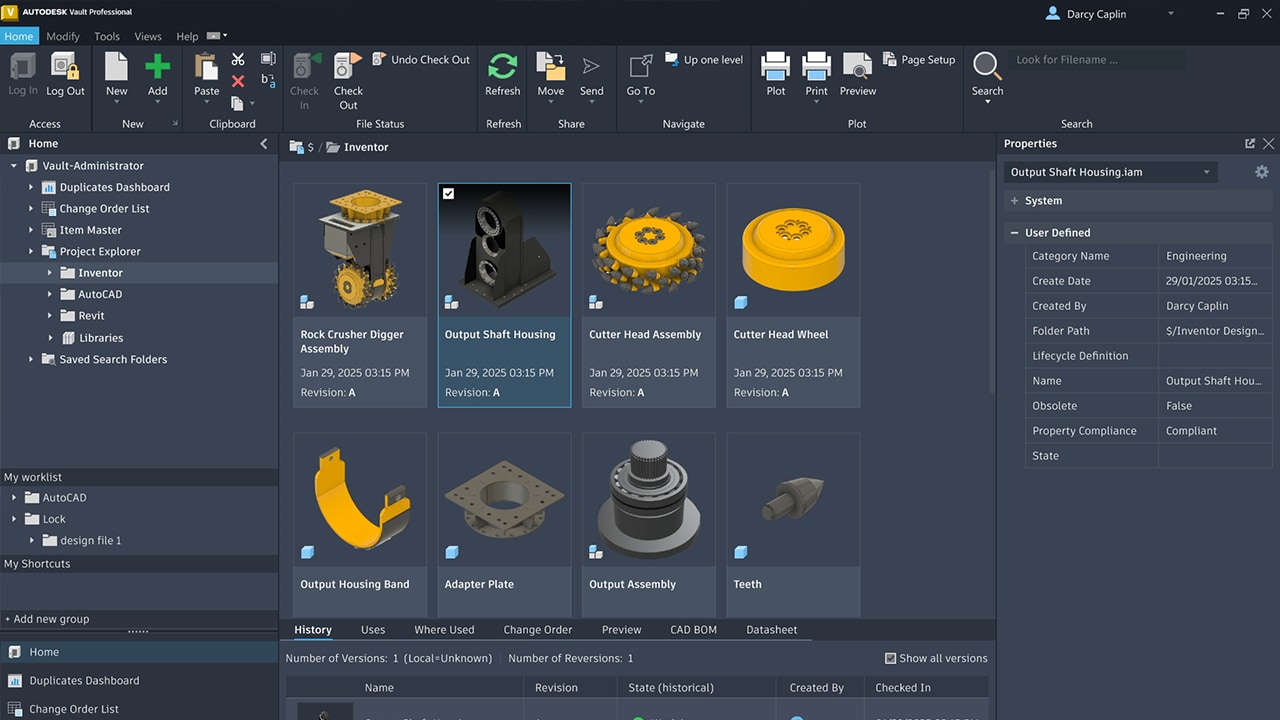Expand the Item Master tree node

point(31,230)
